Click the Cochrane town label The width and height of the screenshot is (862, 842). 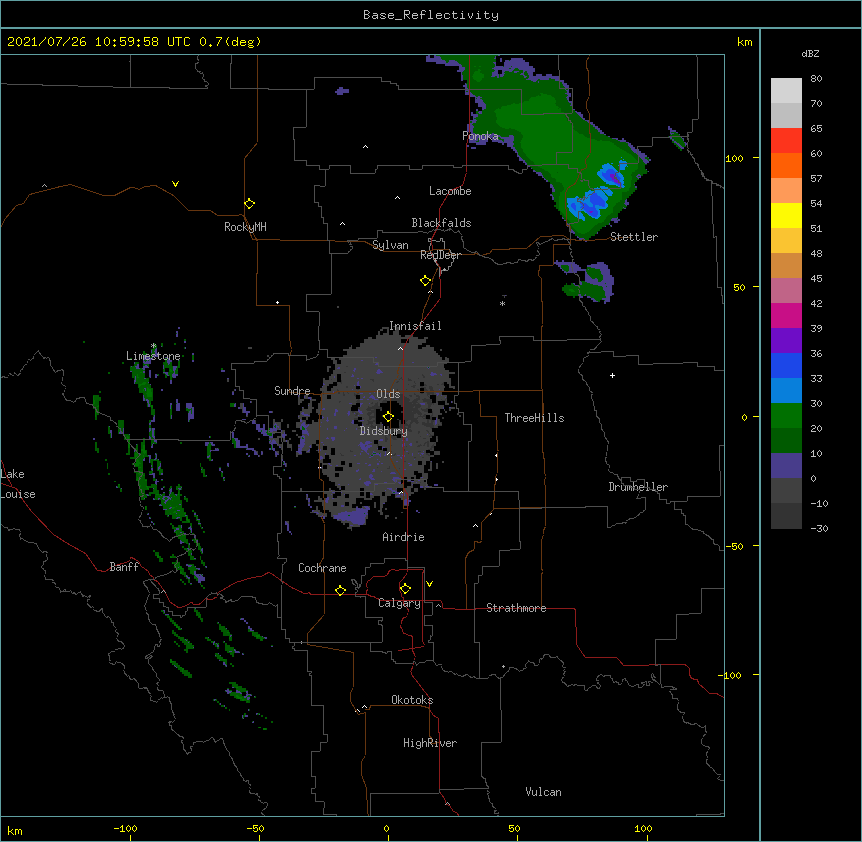[x=322, y=568]
